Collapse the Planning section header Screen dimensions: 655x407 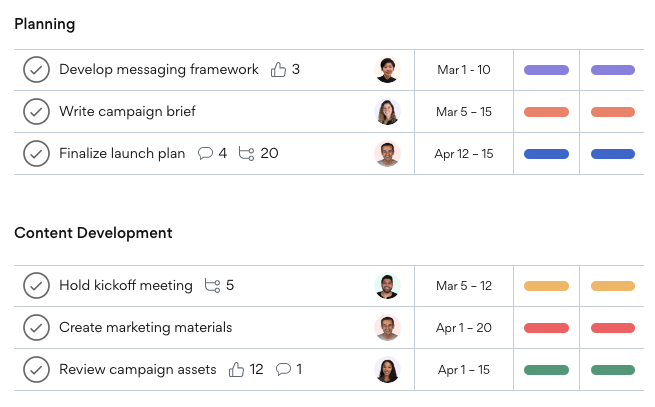pyautogui.click(x=45, y=24)
